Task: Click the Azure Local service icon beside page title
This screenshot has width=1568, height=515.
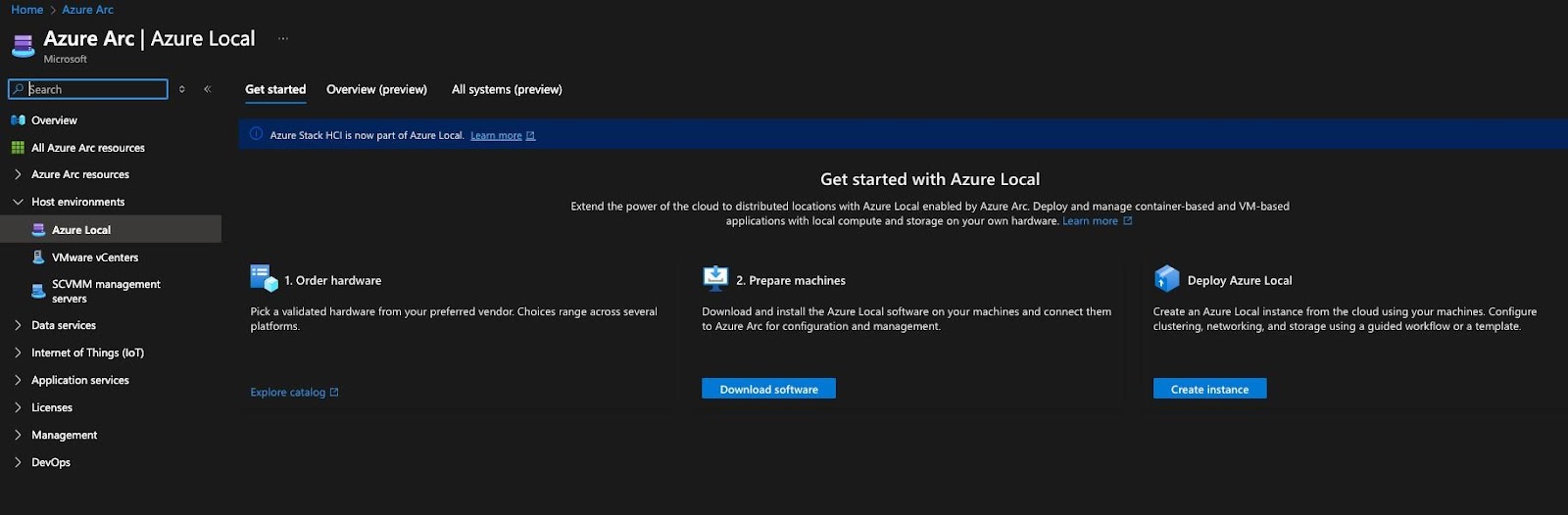Action: 23,45
